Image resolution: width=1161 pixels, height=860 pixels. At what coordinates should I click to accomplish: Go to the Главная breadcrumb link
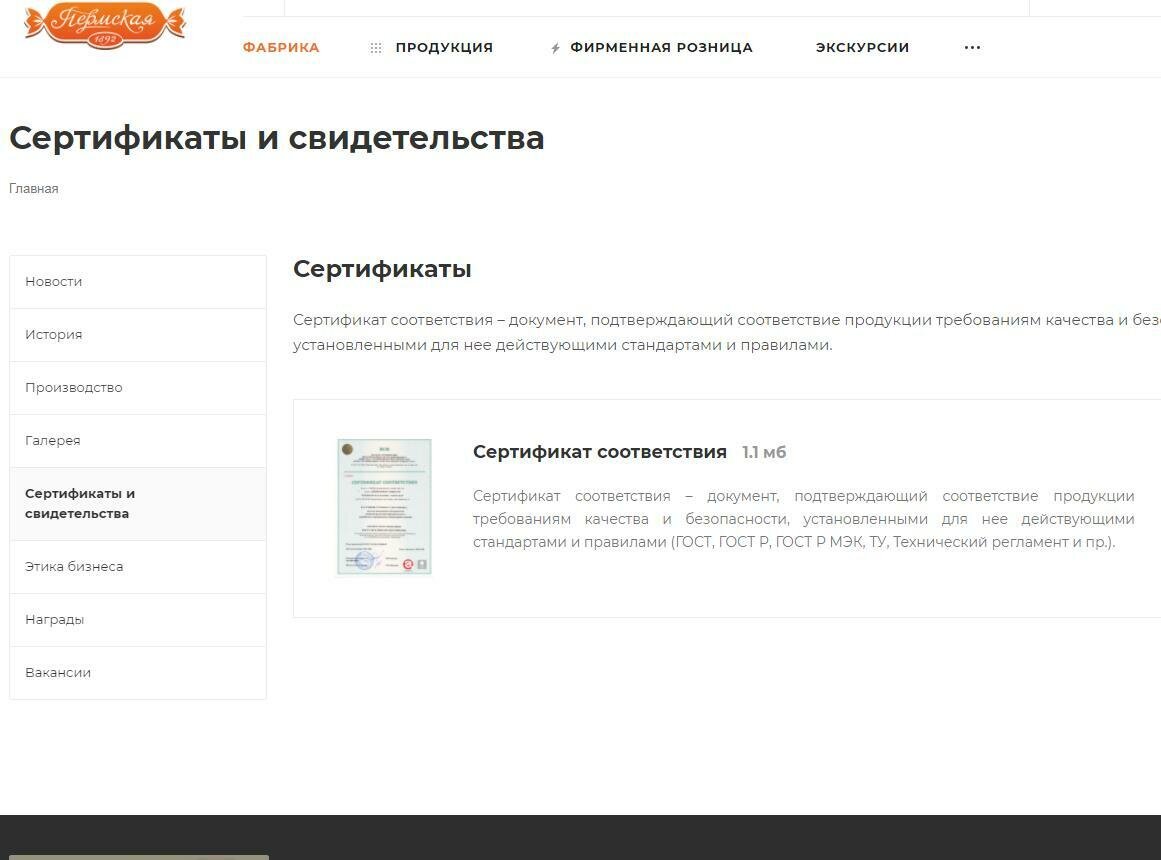pos(33,189)
